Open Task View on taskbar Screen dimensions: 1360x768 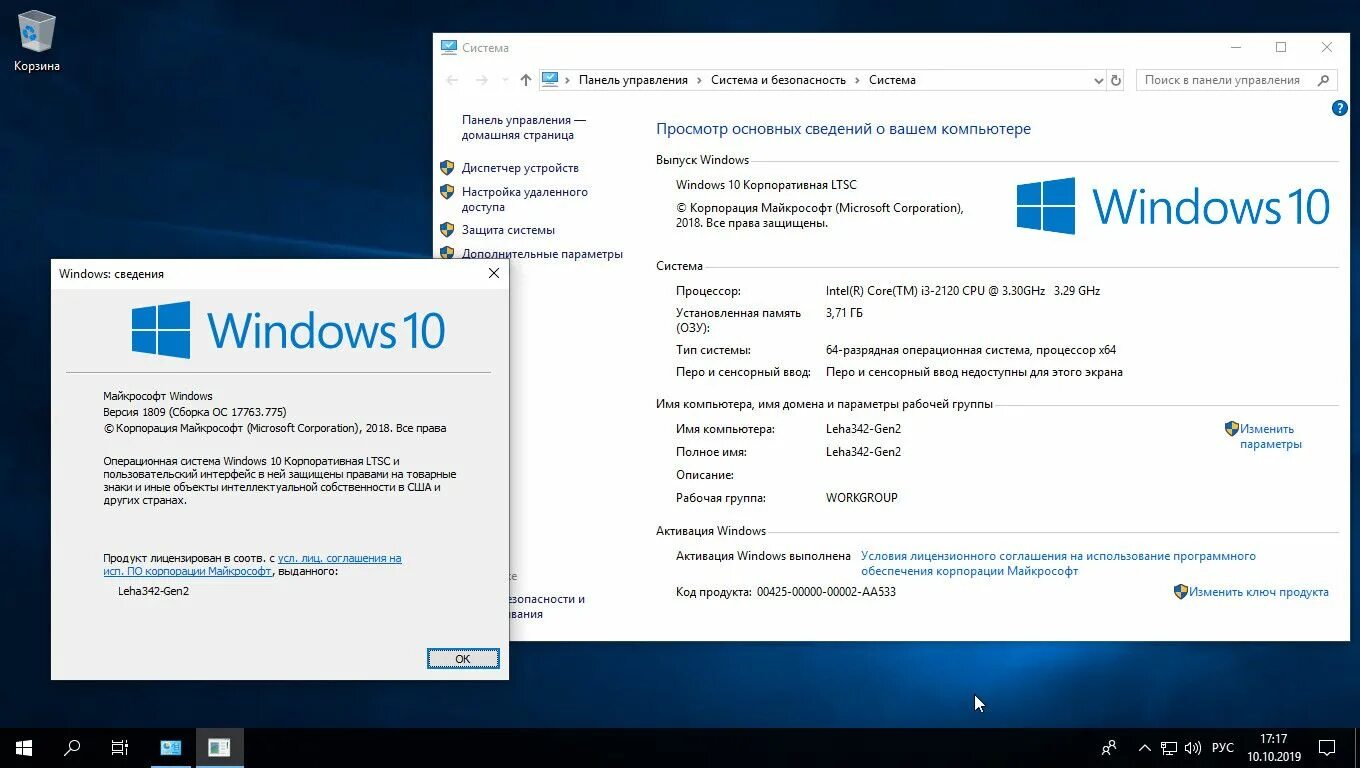[x=120, y=747]
